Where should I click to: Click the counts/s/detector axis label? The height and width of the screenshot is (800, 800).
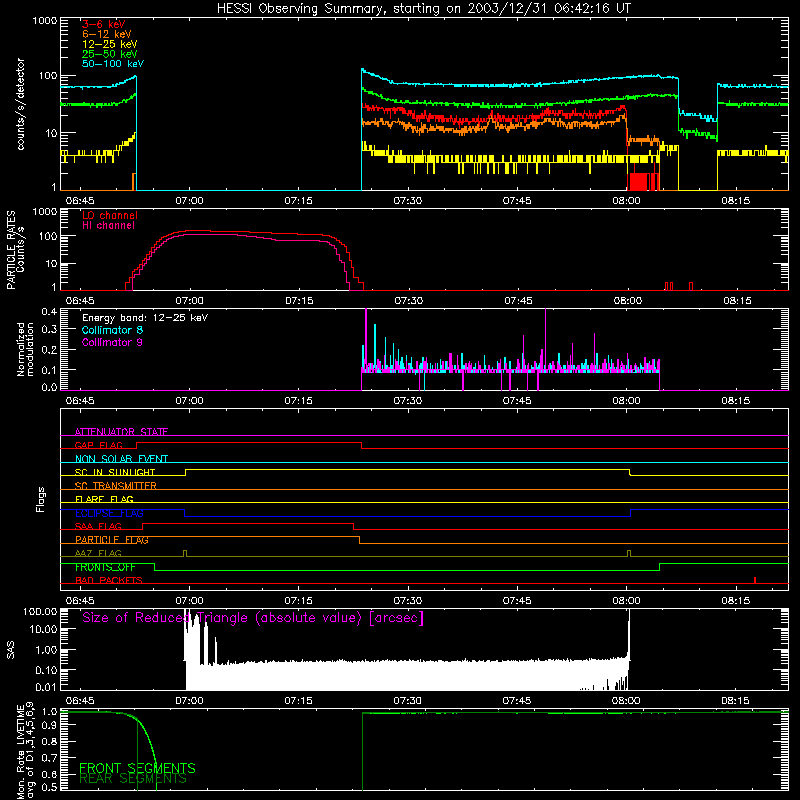click(20, 104)
